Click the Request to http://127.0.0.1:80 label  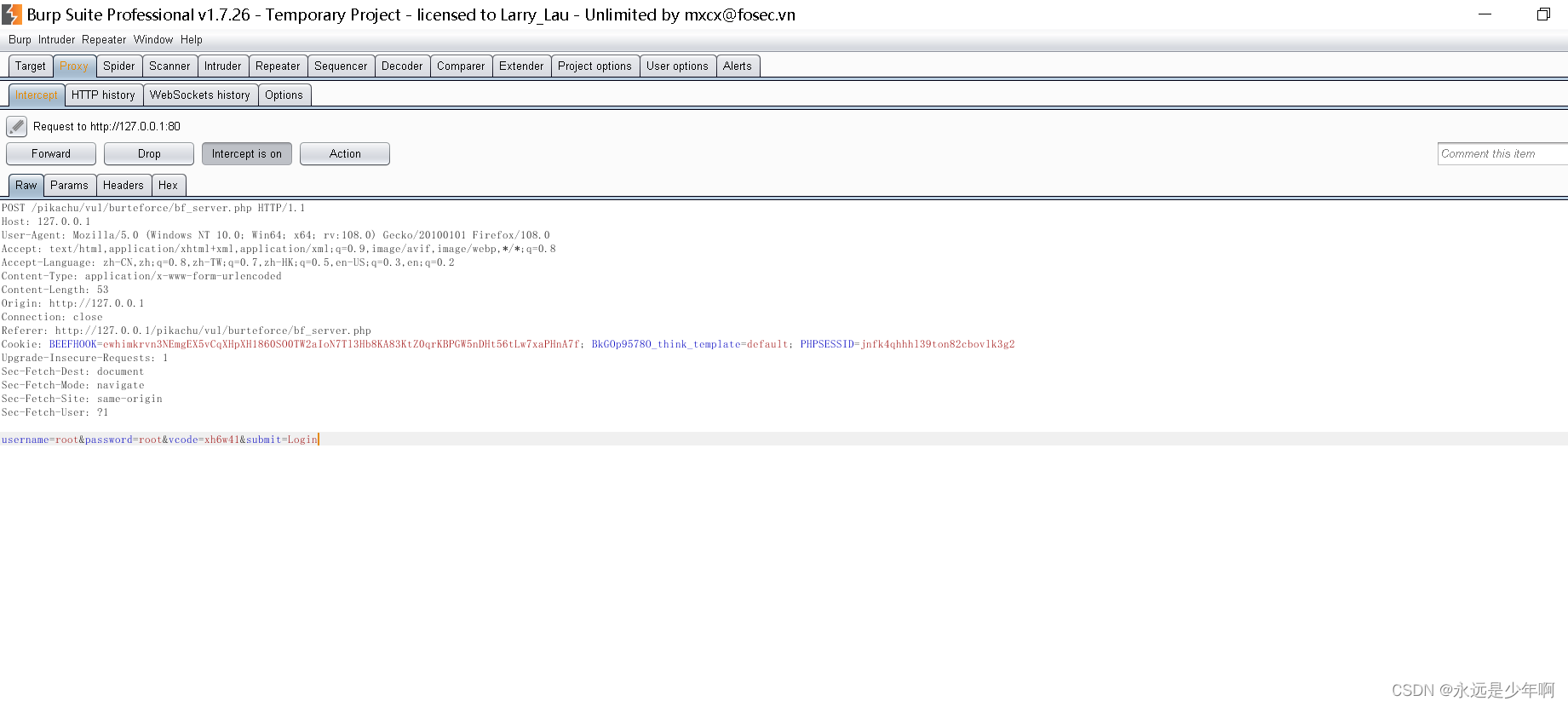pos(106,127)
